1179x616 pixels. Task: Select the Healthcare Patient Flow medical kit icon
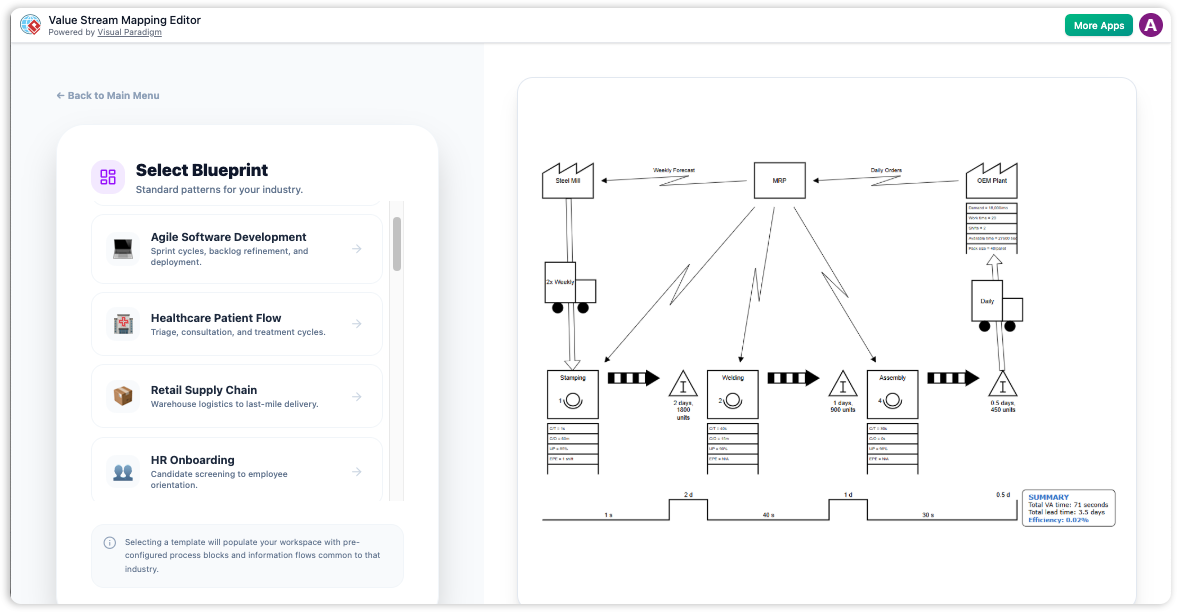coord(123,322)
